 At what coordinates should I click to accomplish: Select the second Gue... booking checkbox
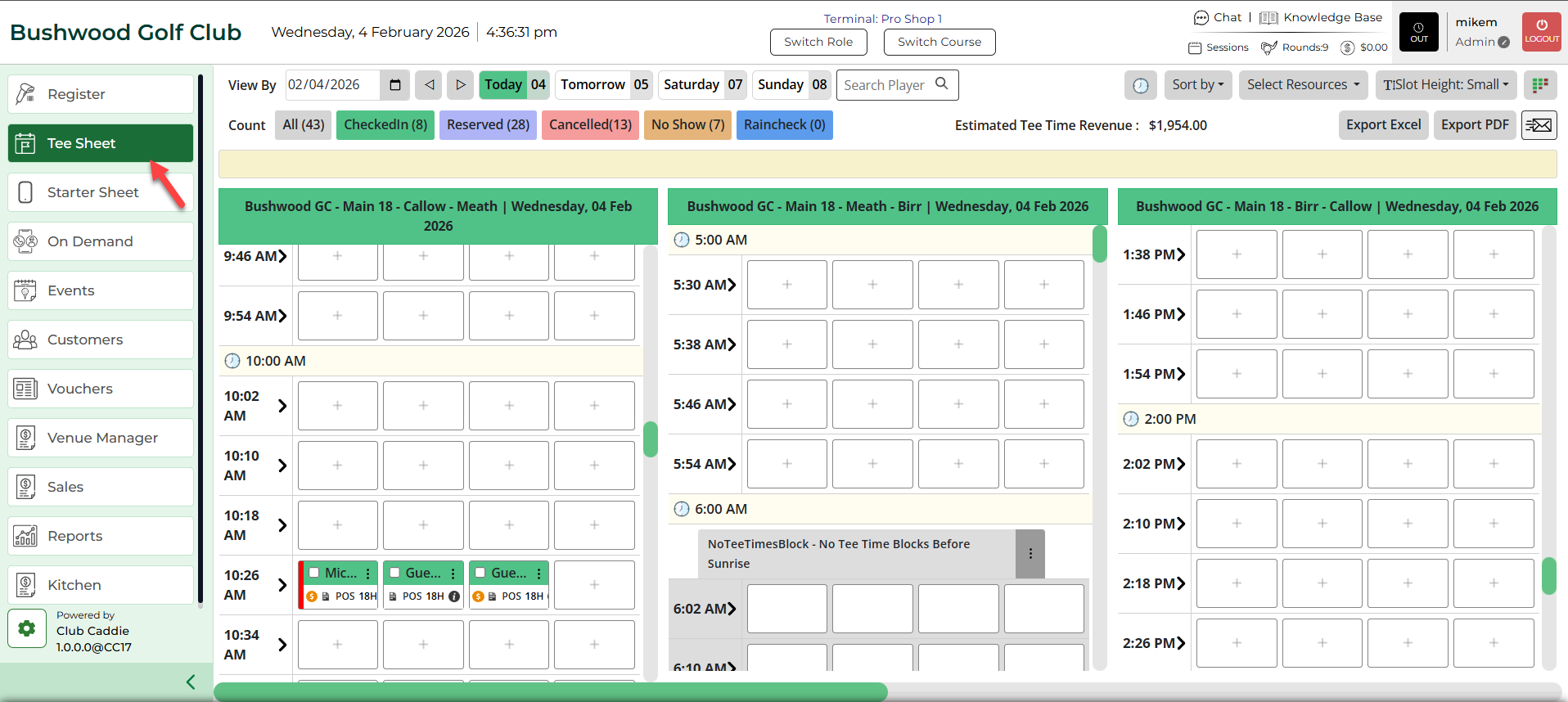(480, 573)
